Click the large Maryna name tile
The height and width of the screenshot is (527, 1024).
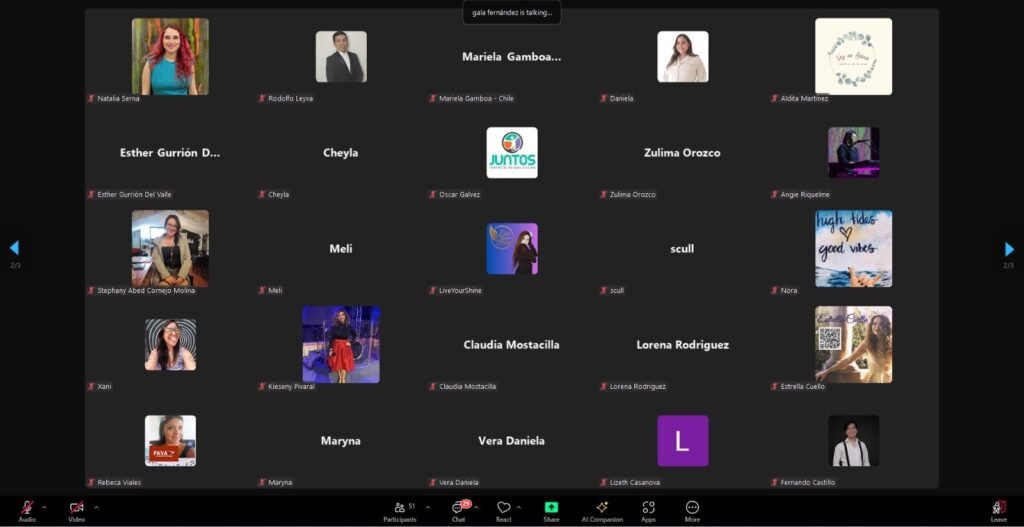tap(341, 441)
